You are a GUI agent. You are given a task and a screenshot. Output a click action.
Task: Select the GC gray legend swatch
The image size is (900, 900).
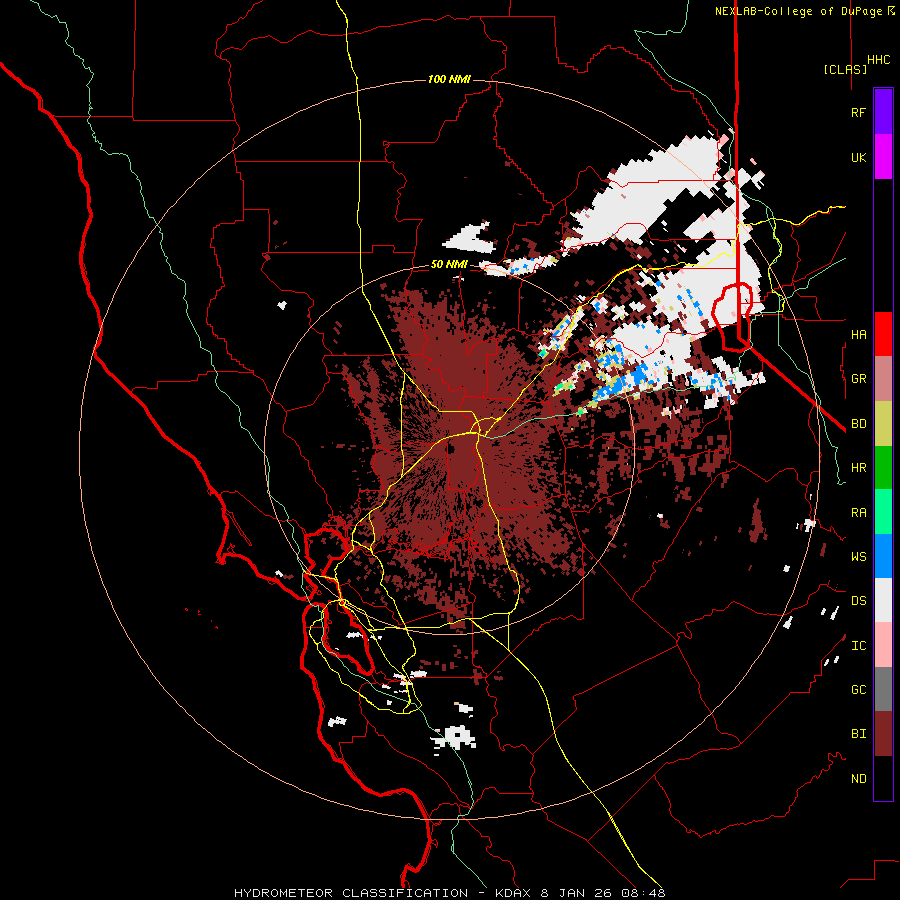(x=883, y=689)
